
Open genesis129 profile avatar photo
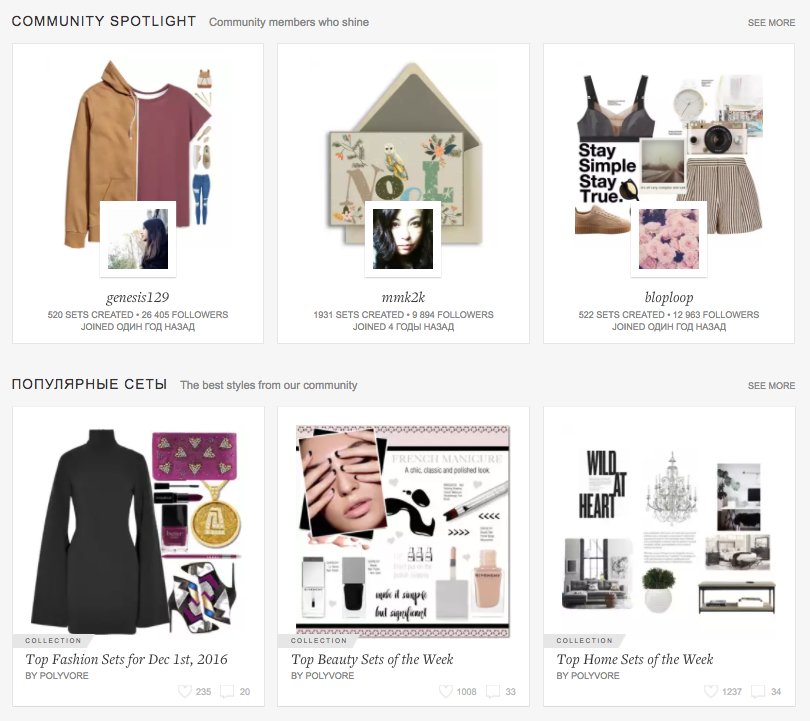(x=138, y=239)
